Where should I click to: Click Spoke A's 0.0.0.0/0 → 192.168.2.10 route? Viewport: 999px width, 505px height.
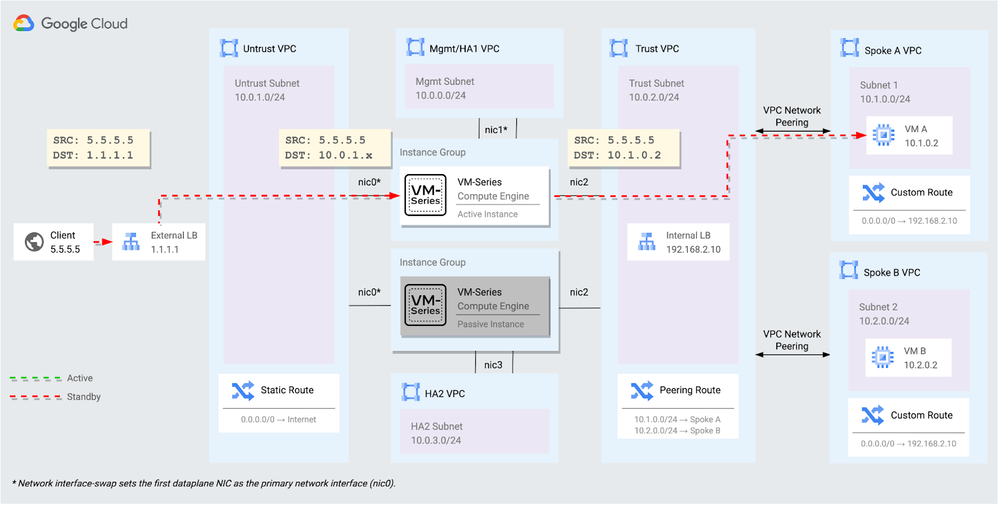point(907,221)
